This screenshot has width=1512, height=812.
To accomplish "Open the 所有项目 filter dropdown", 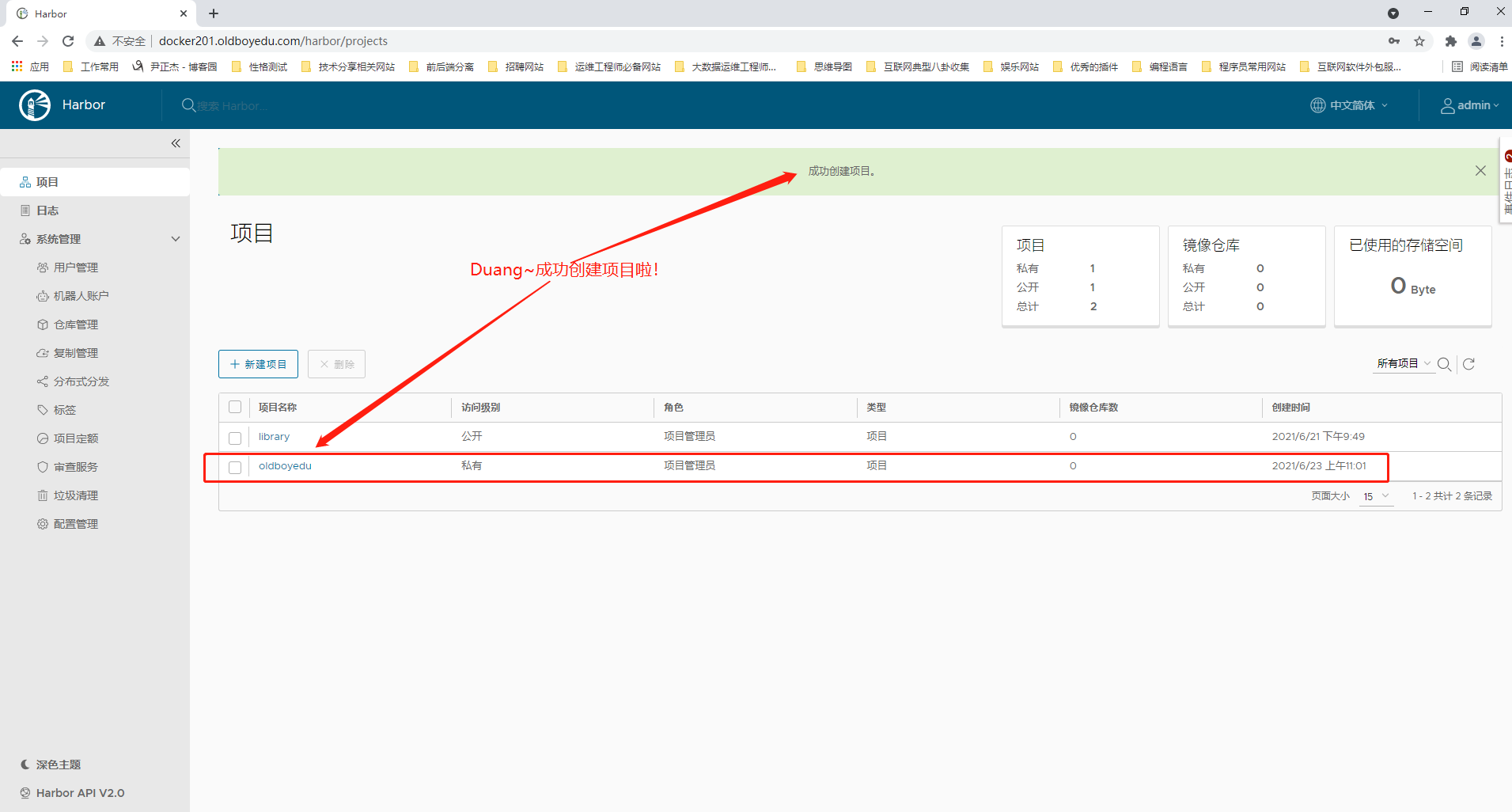I will (1403, 364).
